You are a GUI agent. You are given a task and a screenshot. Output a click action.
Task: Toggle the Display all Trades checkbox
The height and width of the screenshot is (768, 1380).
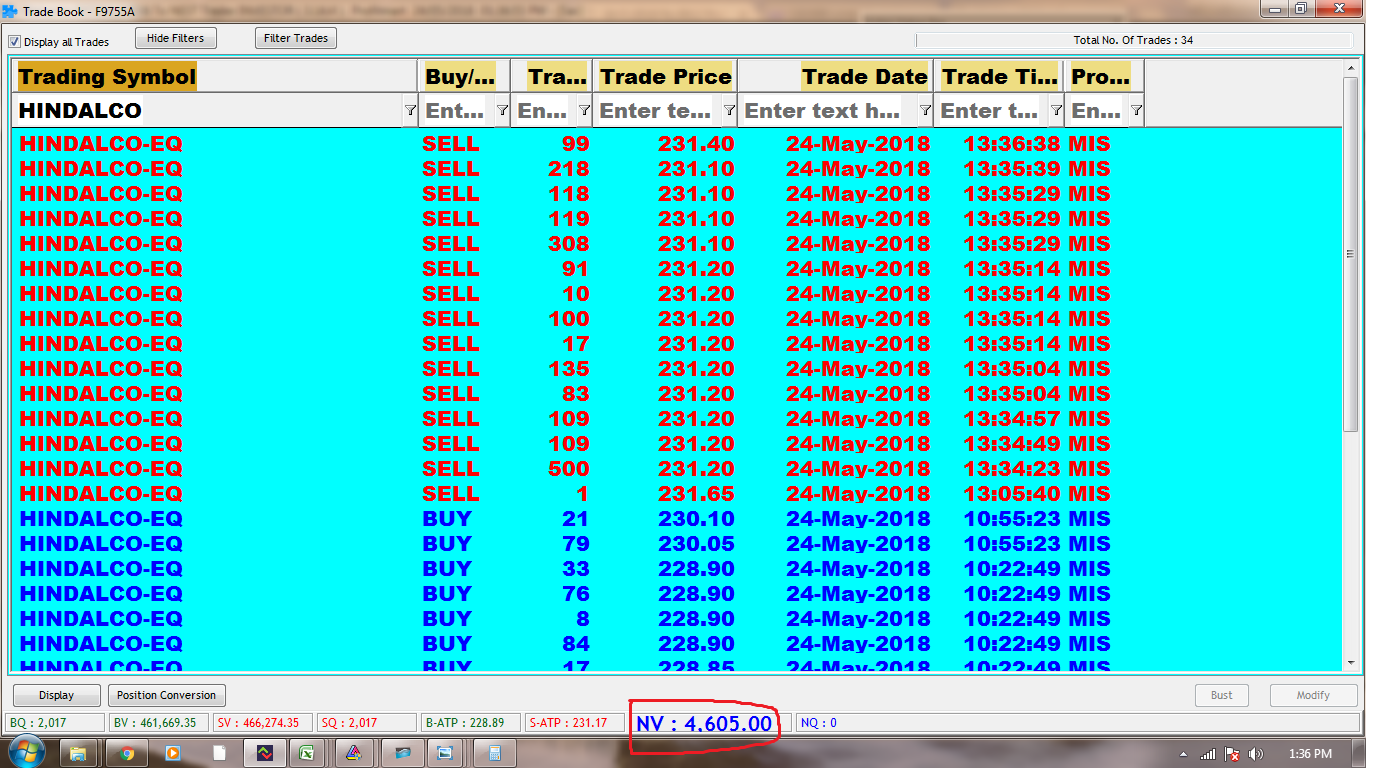[x=14, y=42]
